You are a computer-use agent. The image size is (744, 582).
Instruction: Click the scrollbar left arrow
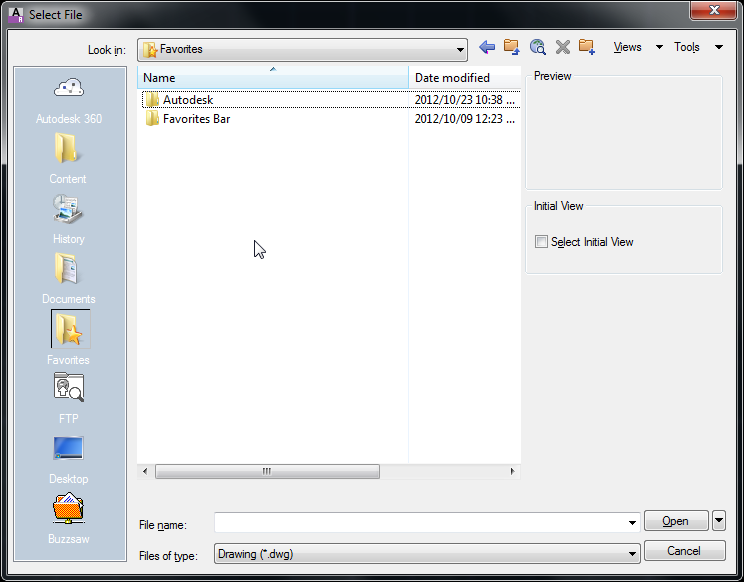pos(145,471)
